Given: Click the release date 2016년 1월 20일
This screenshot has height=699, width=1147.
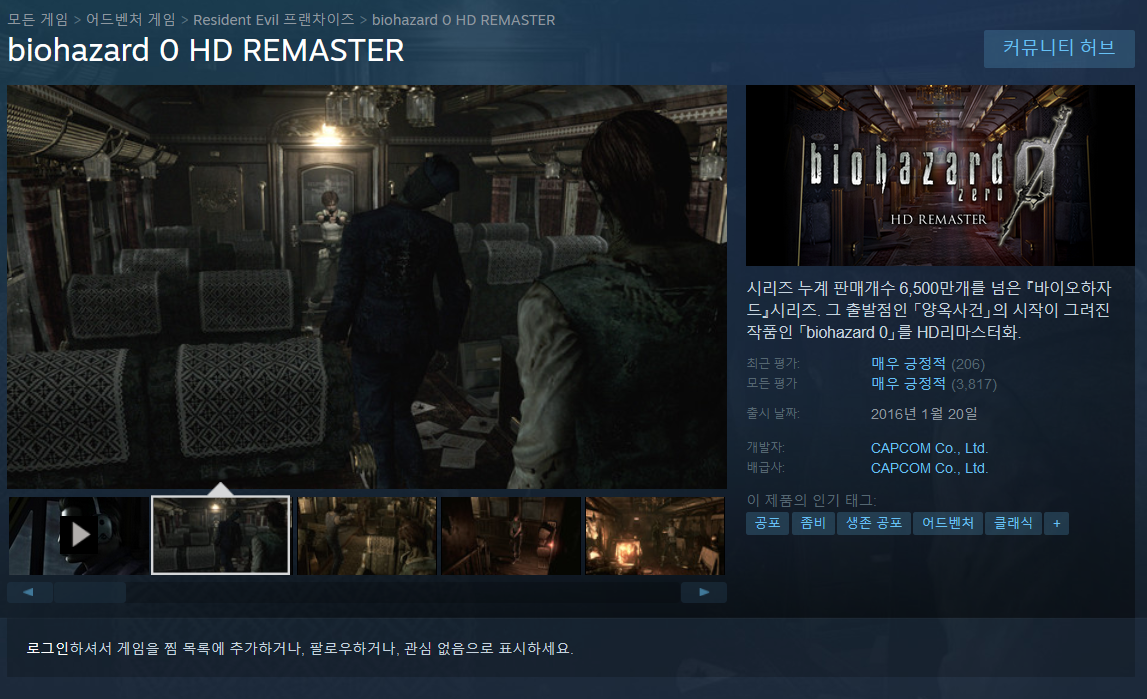Looking at the screenshot, I should tap(924, 414).
